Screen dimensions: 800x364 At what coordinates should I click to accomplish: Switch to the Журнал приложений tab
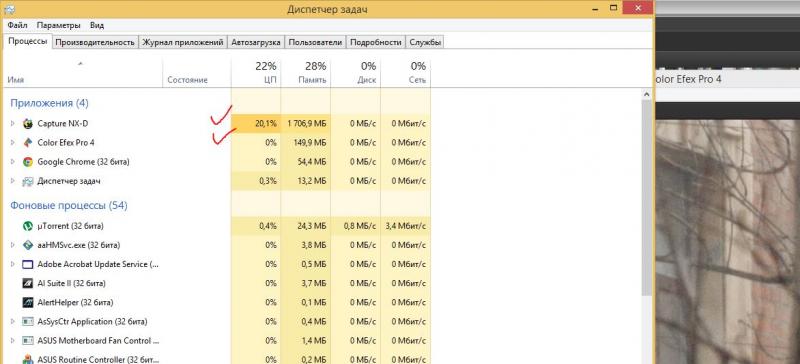(183, 42)
